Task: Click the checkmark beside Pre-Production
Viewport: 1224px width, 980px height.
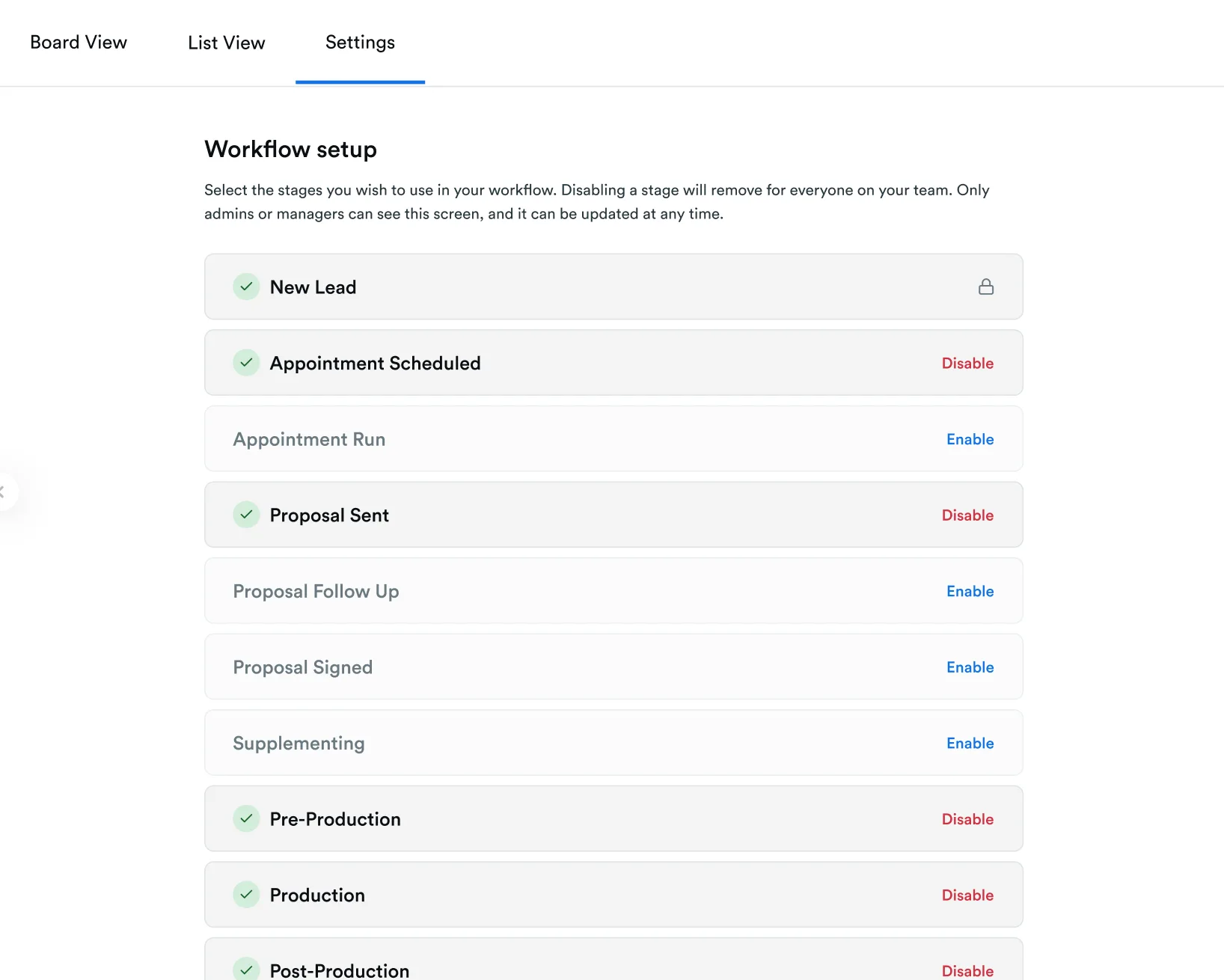Action: point(246,818)
